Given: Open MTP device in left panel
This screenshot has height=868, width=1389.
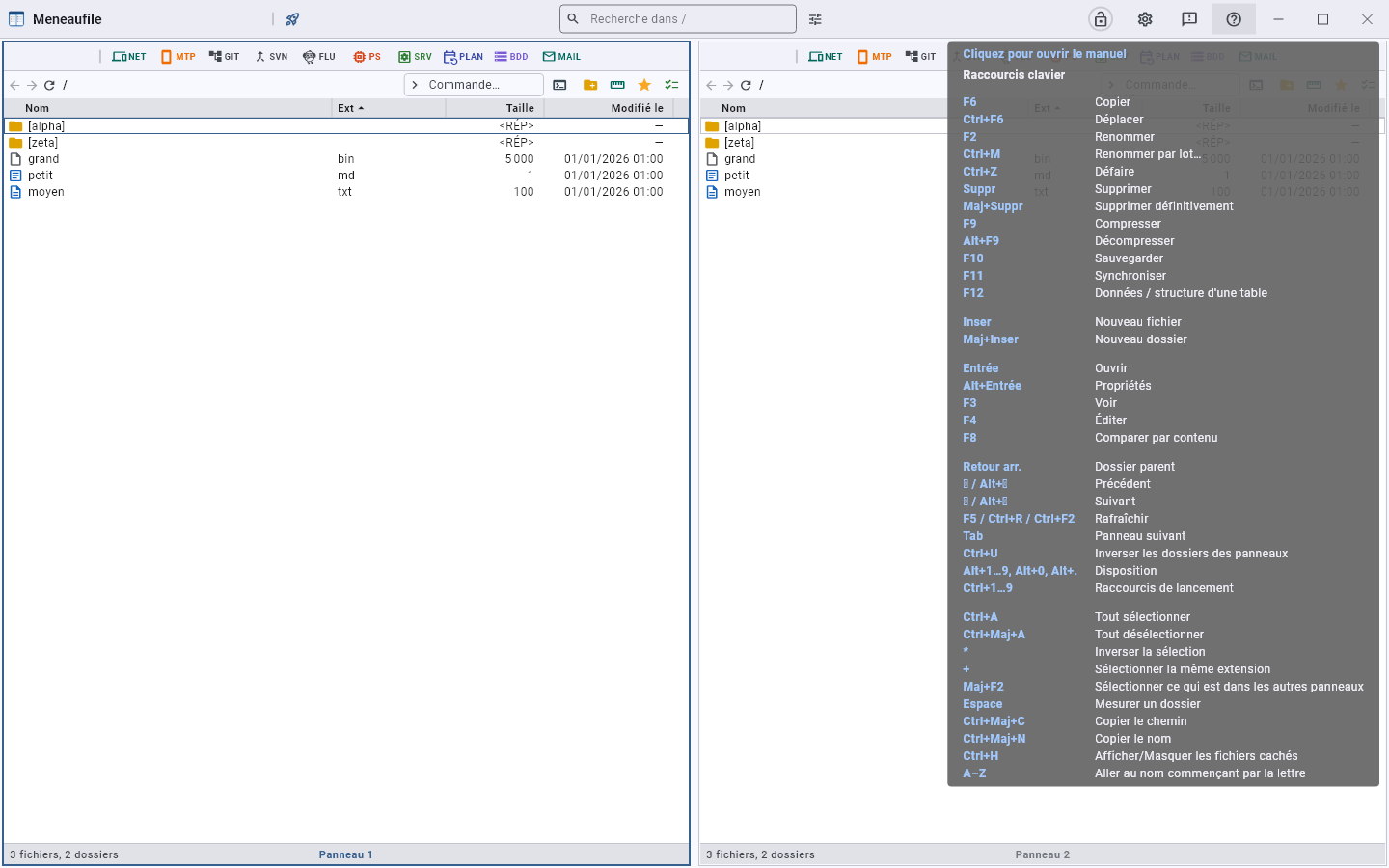Looking at the screenshot, I should (178, 57).
